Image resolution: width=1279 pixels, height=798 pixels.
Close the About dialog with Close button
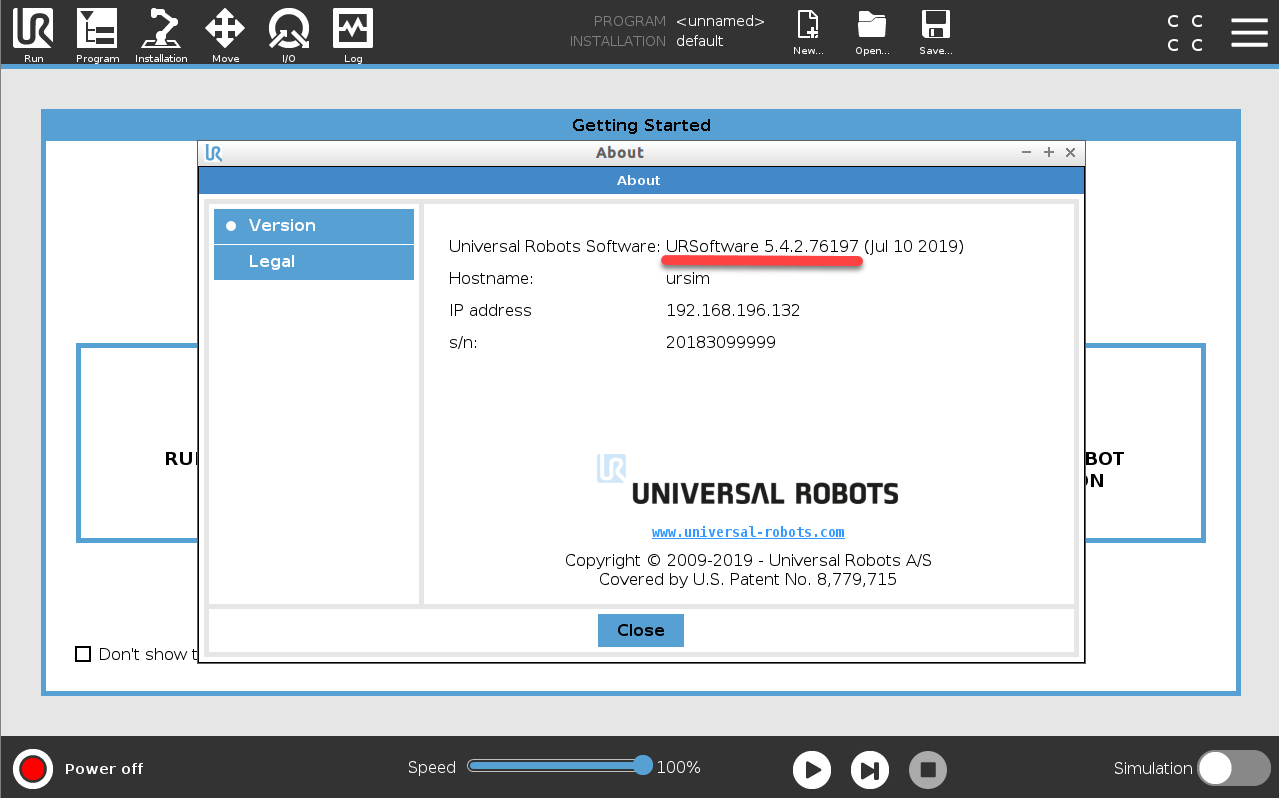pos(640,630)
